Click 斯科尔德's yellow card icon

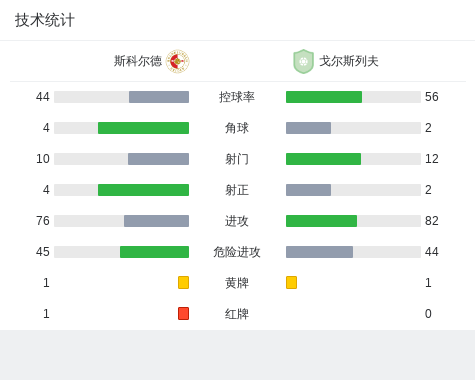tap(183, 282)
